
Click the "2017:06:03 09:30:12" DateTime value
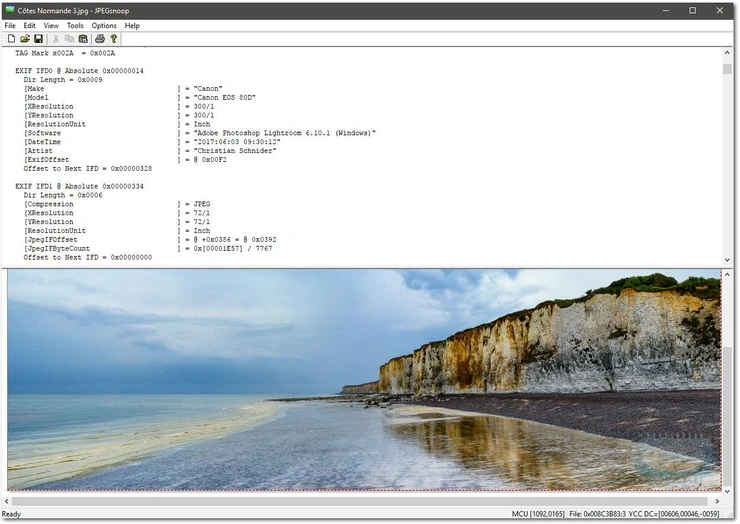(237, 142)
